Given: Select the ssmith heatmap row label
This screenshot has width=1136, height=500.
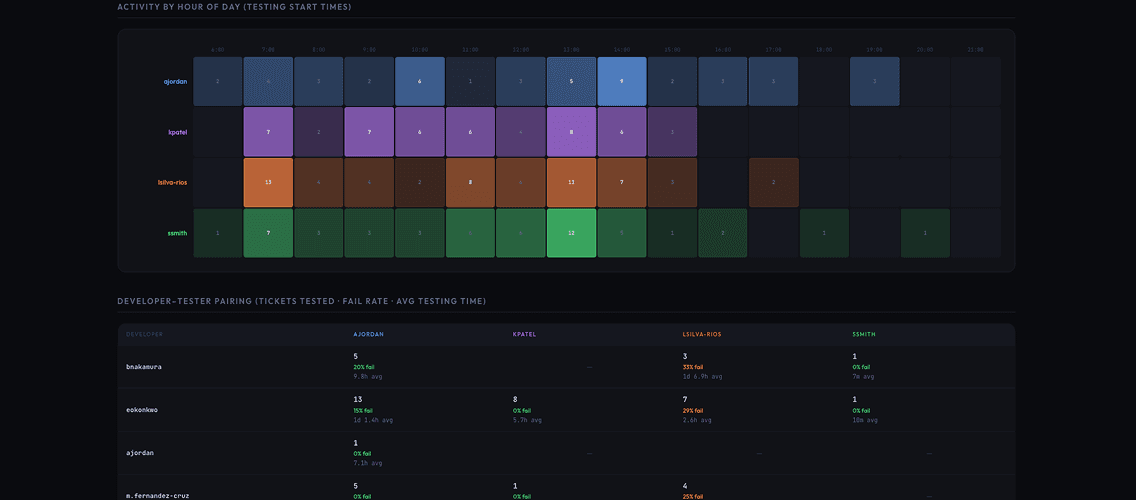Looking at the screenshot, I should 178,233.
